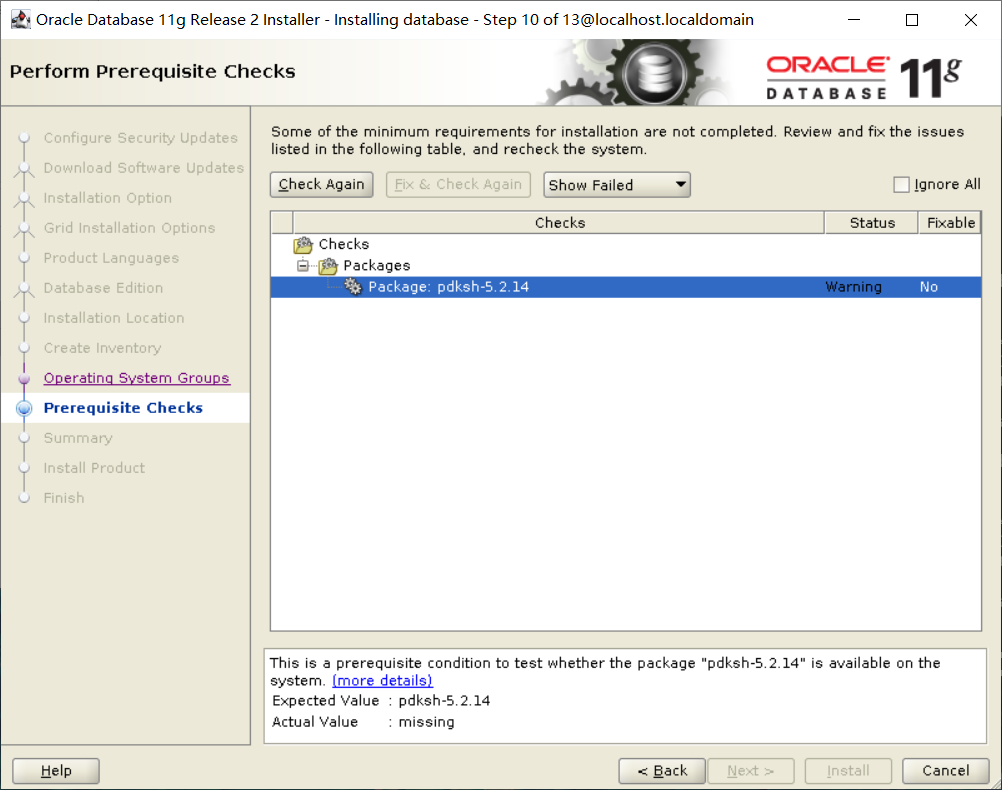Screen dimensions: 1002x790
Task: Click the gear icon beside pdksh-5.2.14
Action: click(x=353, y=287)
